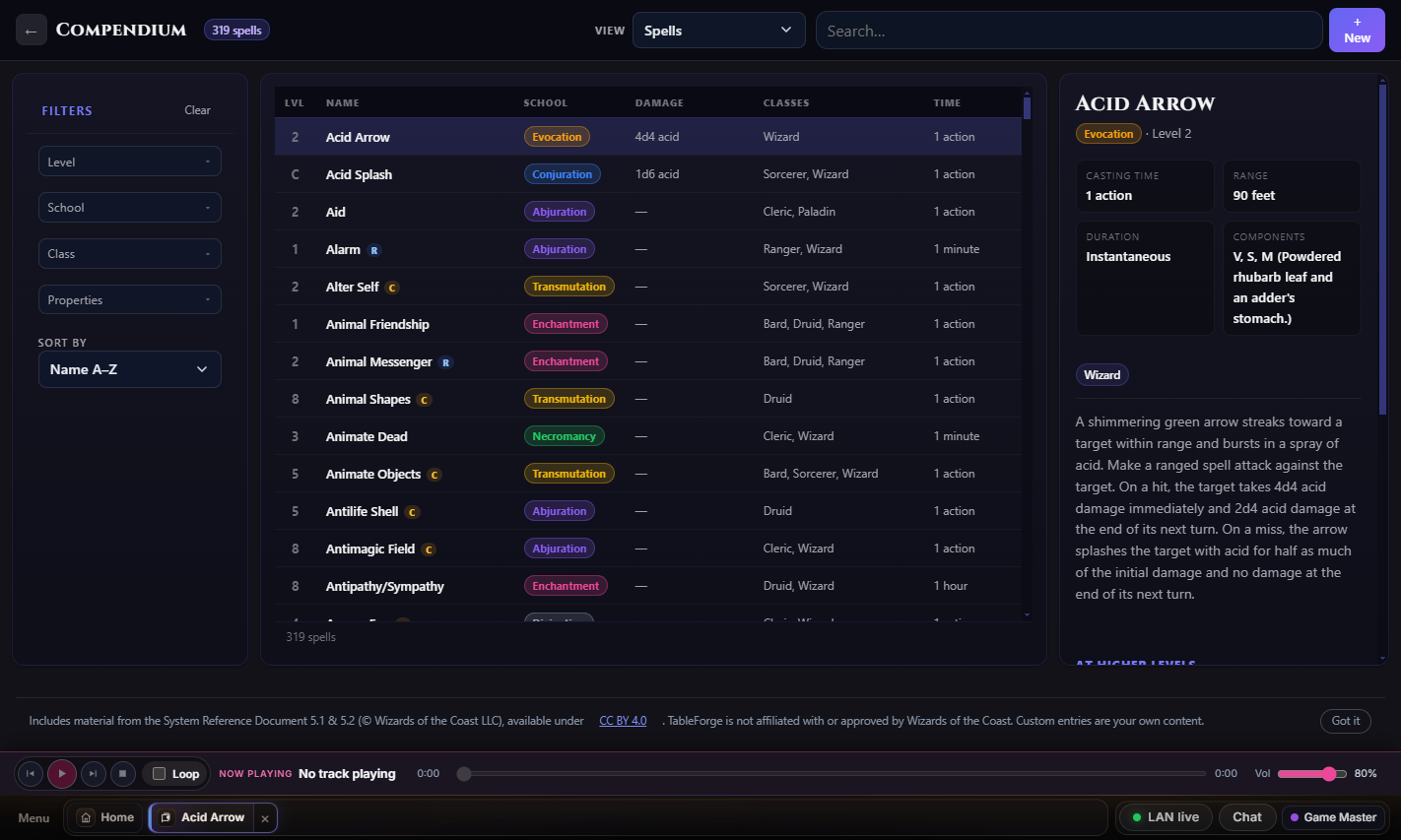This screenshot has height=840, width=1401.
Task: Click the Game Master role button
Action: tap(1333, 817)
